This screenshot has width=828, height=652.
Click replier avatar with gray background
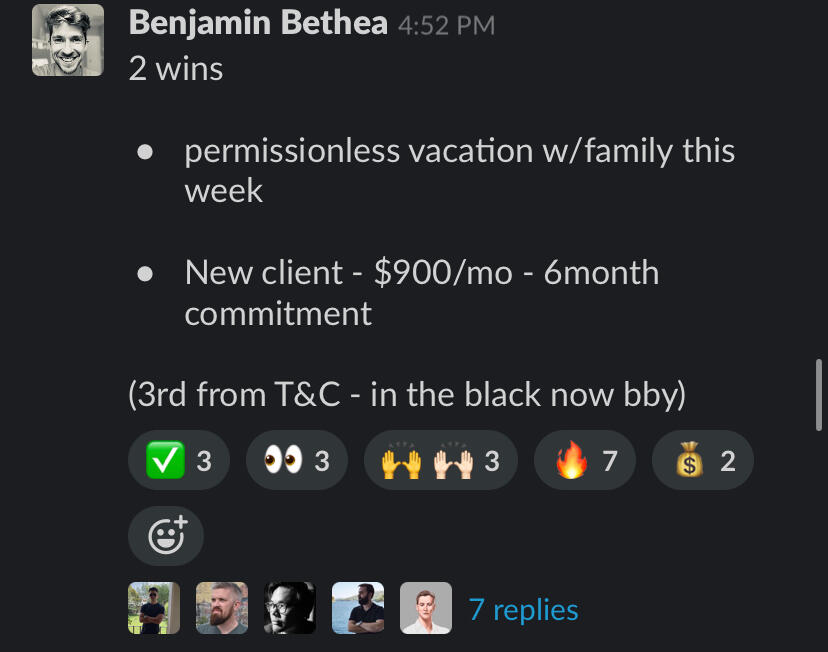click(426, 608)
